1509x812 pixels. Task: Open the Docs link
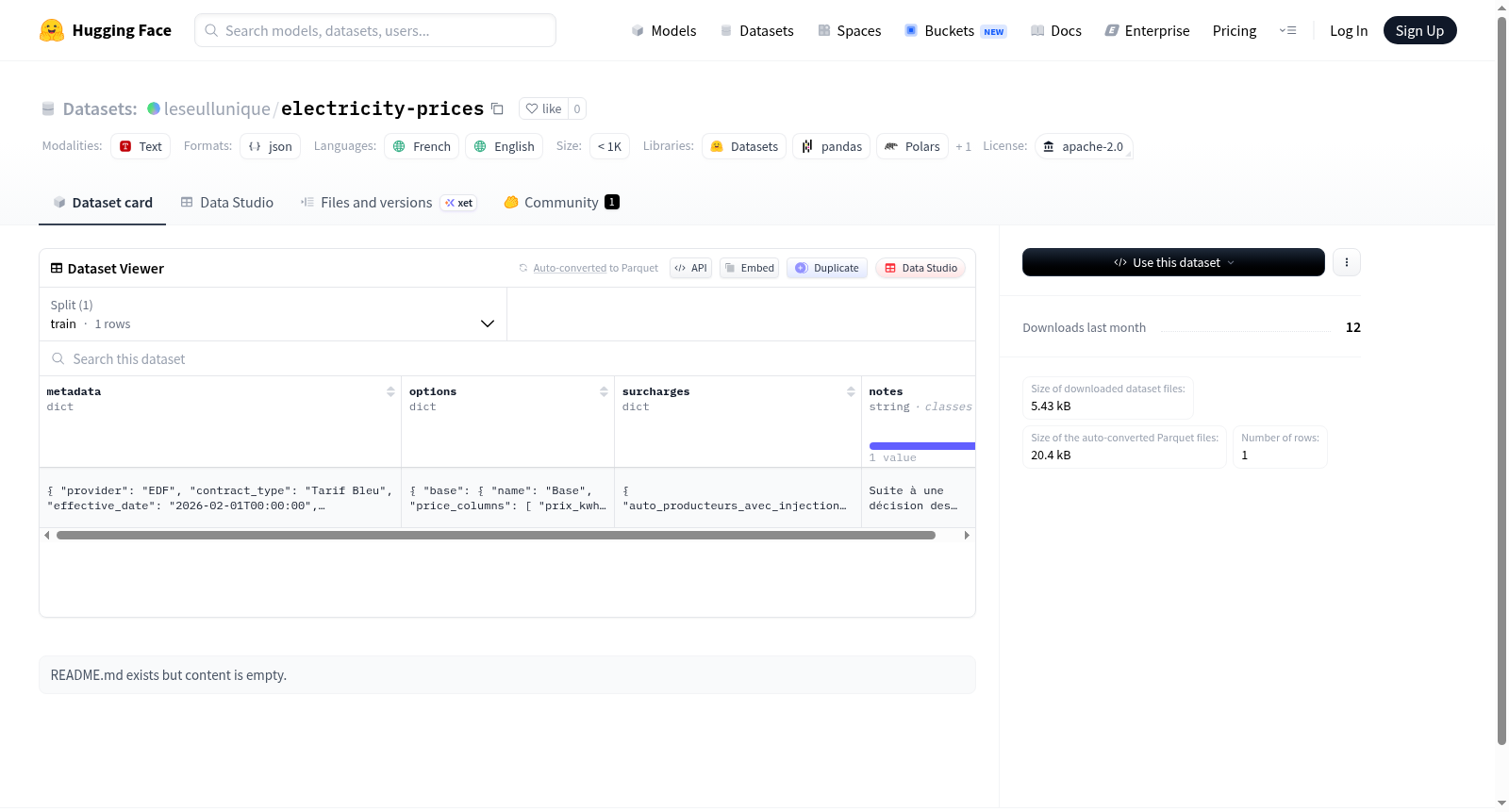[1056, 30]
